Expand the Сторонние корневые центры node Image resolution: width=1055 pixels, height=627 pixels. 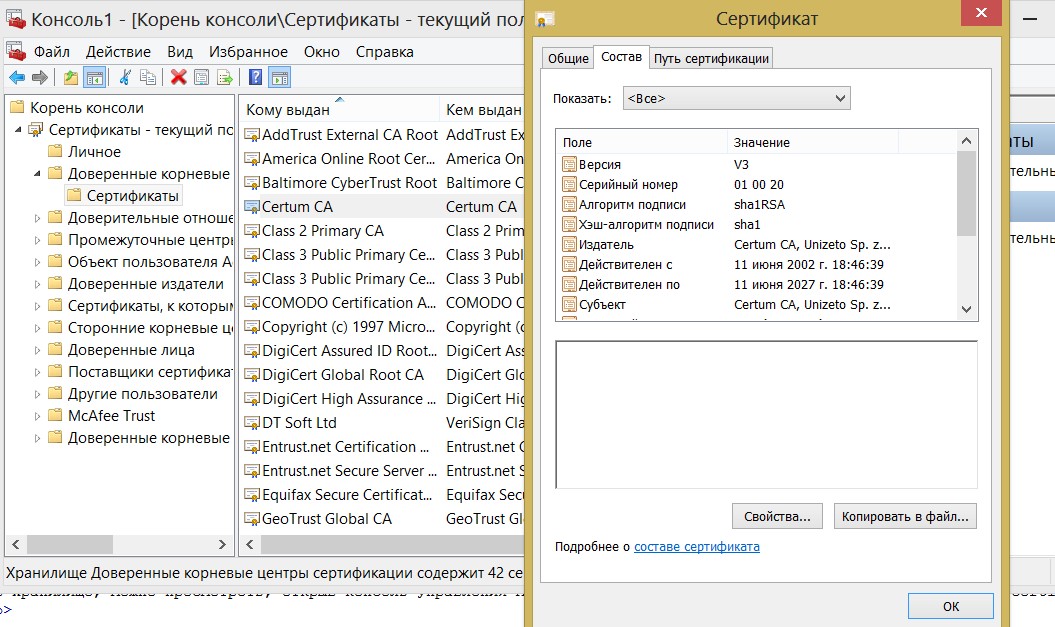[37, 328]
